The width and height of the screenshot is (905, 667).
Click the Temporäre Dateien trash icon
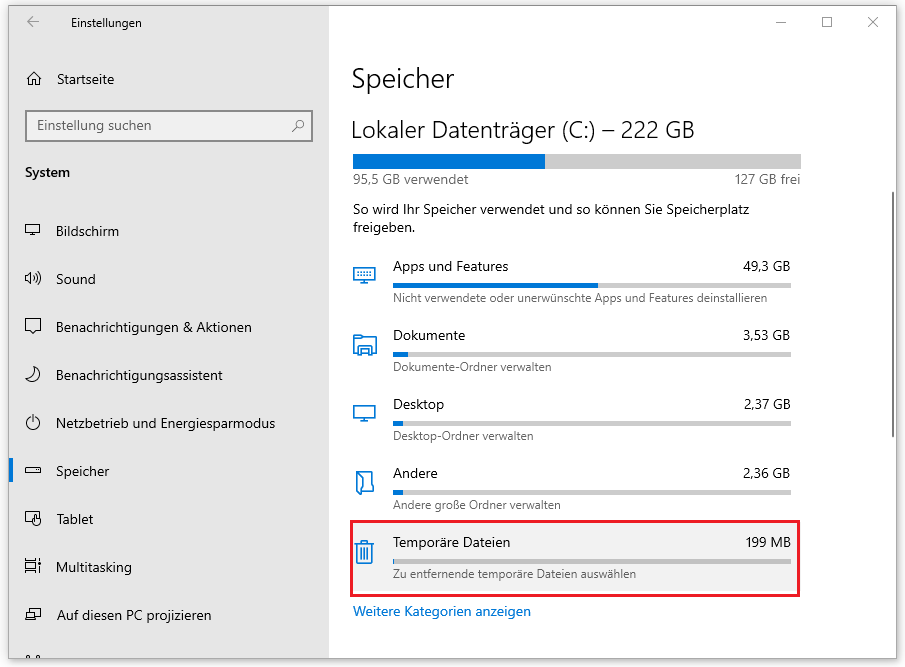(x=365, y=551)
